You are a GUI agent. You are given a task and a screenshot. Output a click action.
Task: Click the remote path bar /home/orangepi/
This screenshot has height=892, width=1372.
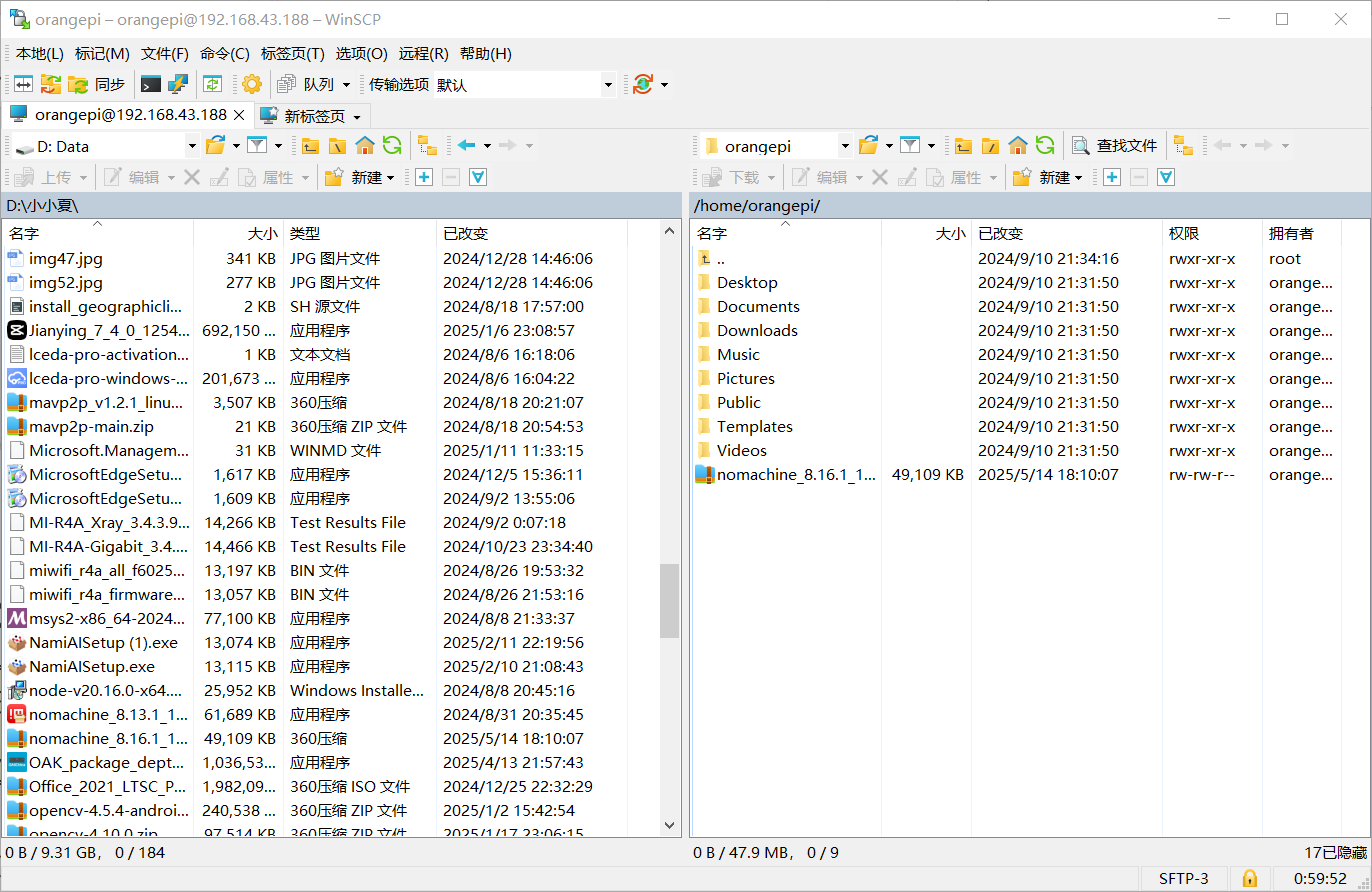tap(1030, 205)
